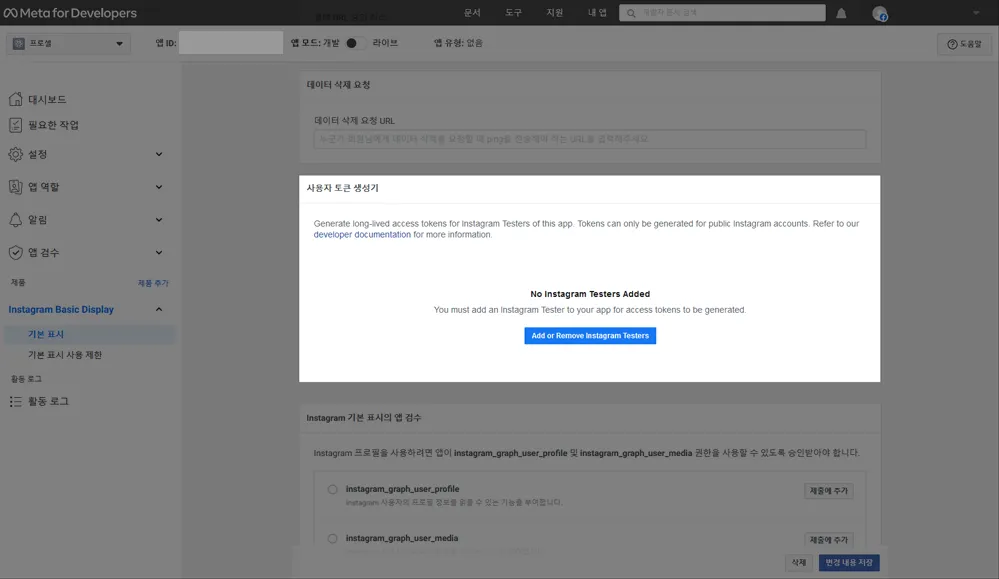Click the Meta for Developers logo
The height and width of the screenshot is (579, 999).
point(70,13)
